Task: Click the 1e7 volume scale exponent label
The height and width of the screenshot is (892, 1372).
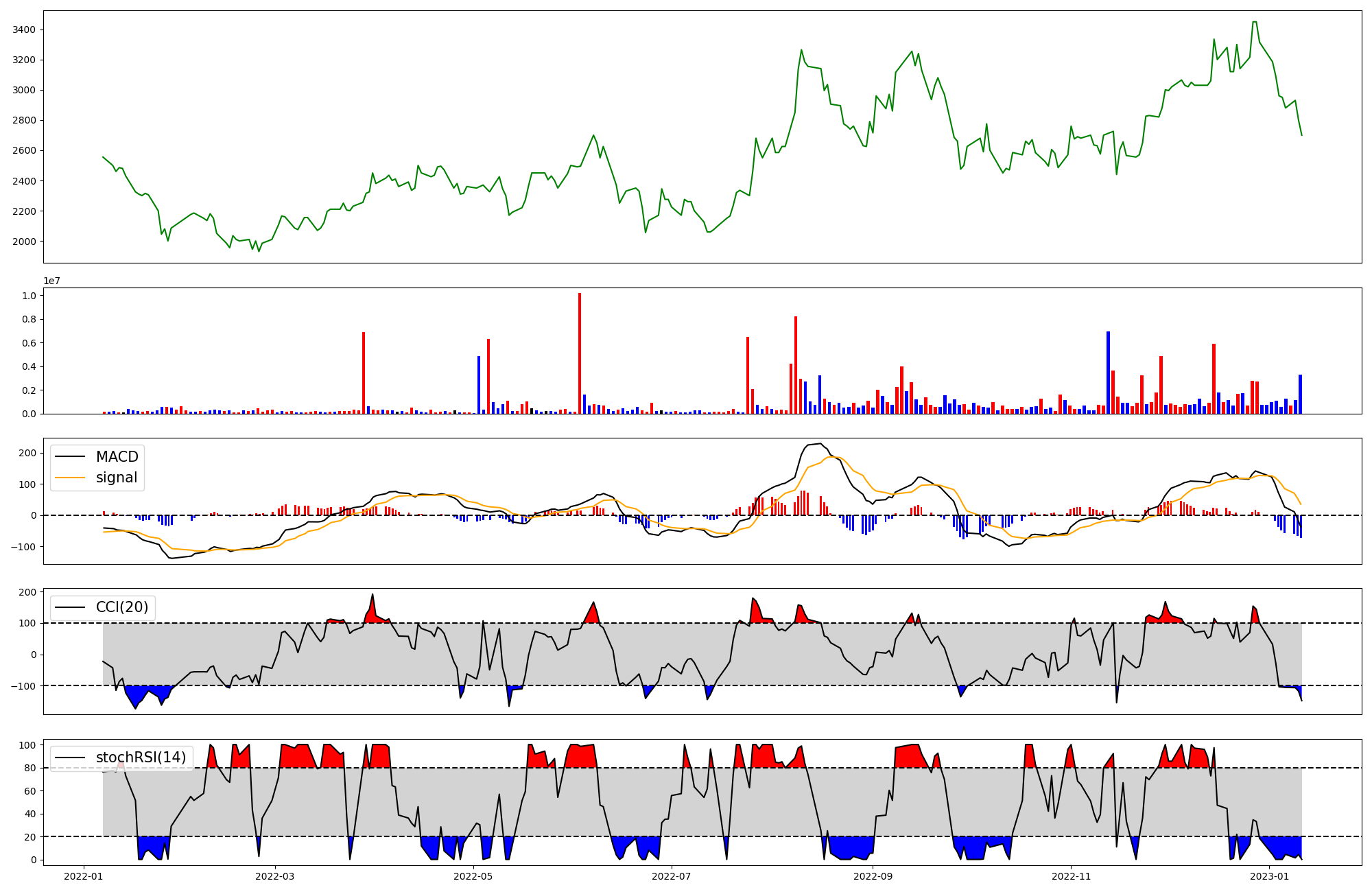Action: pos(52,281)
